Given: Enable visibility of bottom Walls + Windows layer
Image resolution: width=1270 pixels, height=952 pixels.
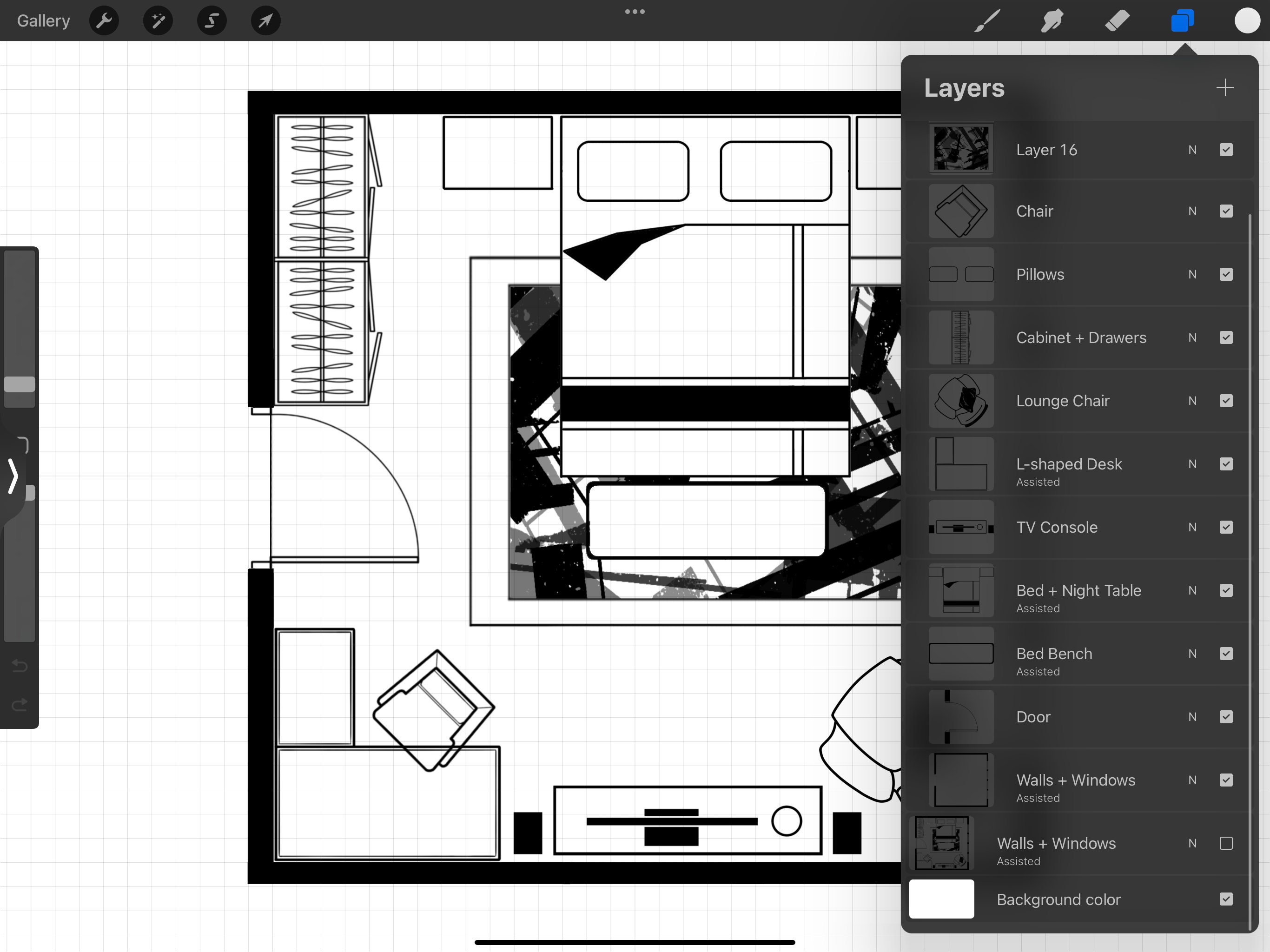Looking at the screenshot, I should click(1227, 844).
